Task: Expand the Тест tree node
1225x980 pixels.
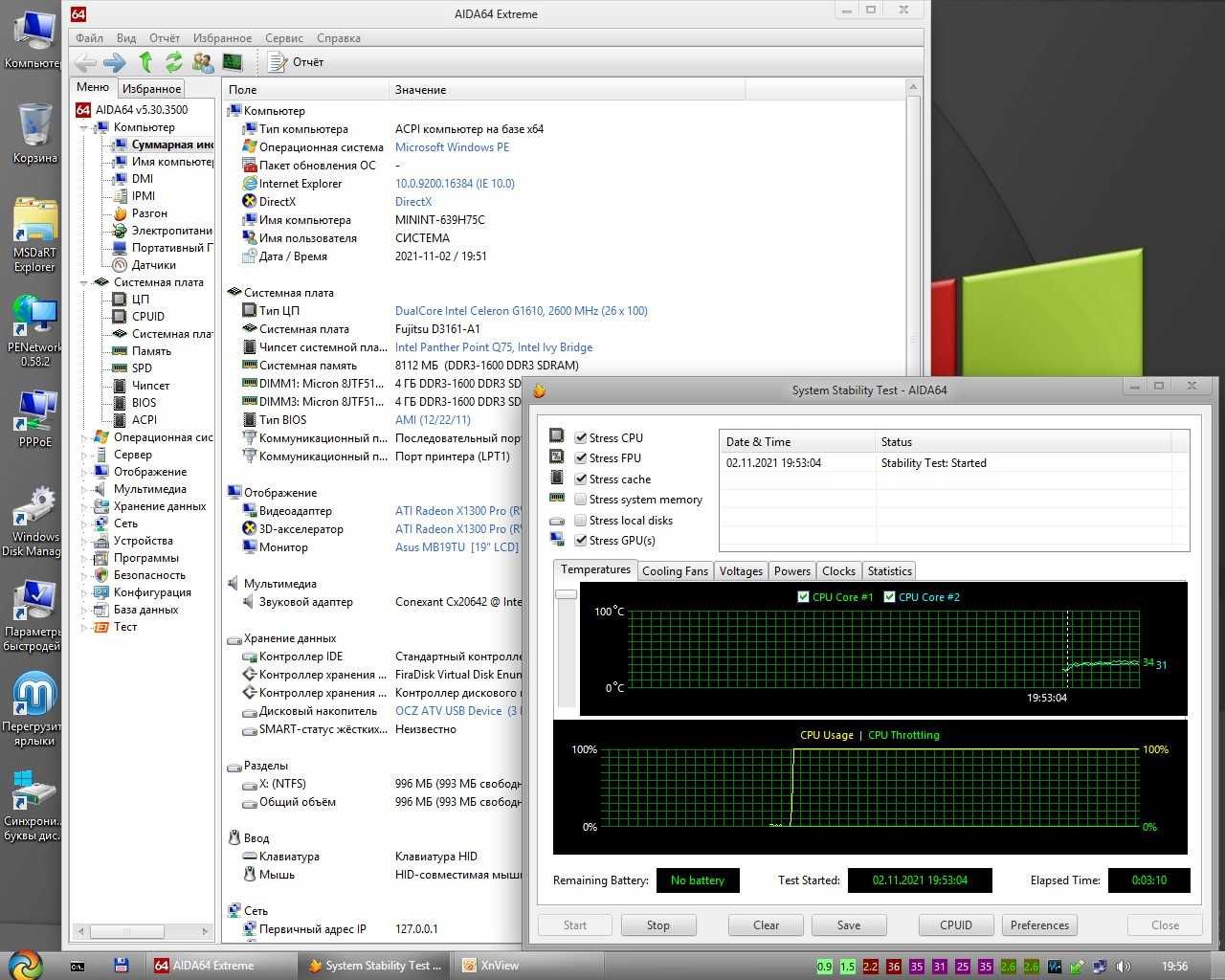Action: coord(83,627)
